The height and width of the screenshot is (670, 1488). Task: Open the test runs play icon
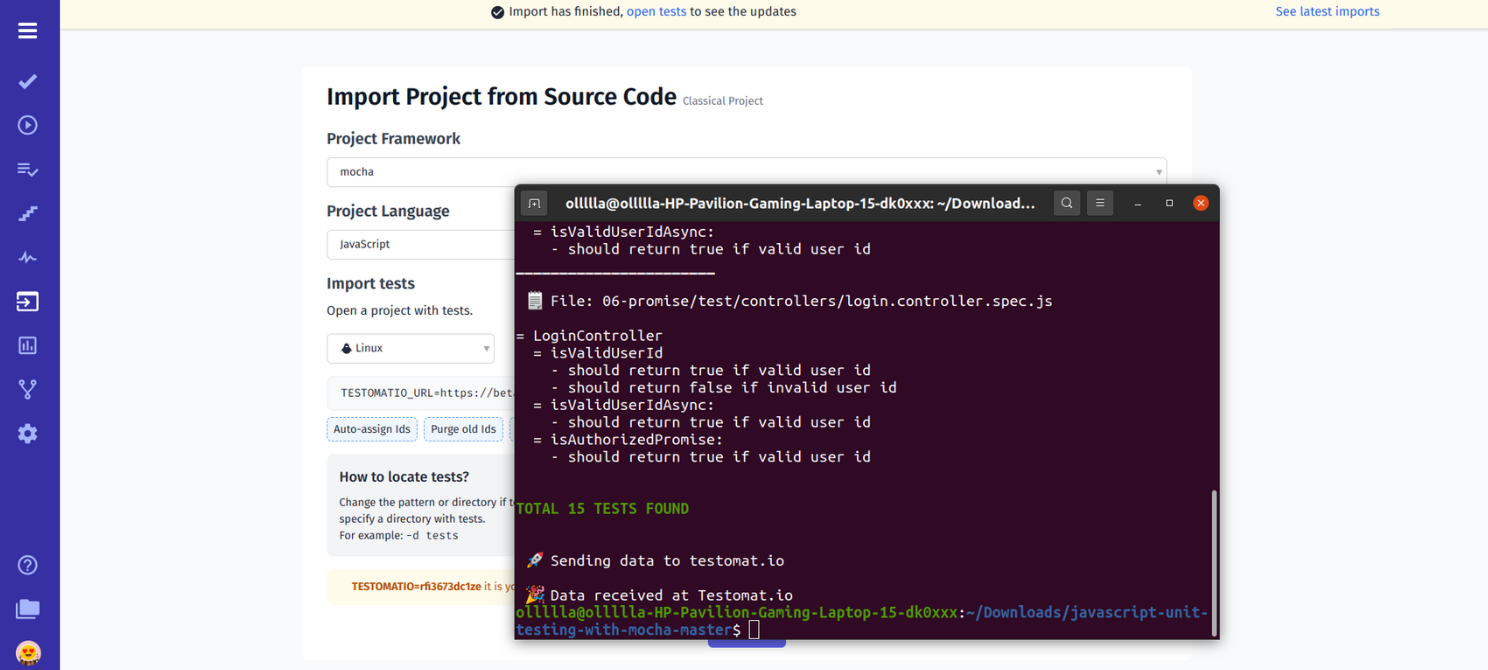[x=27, y=125]
